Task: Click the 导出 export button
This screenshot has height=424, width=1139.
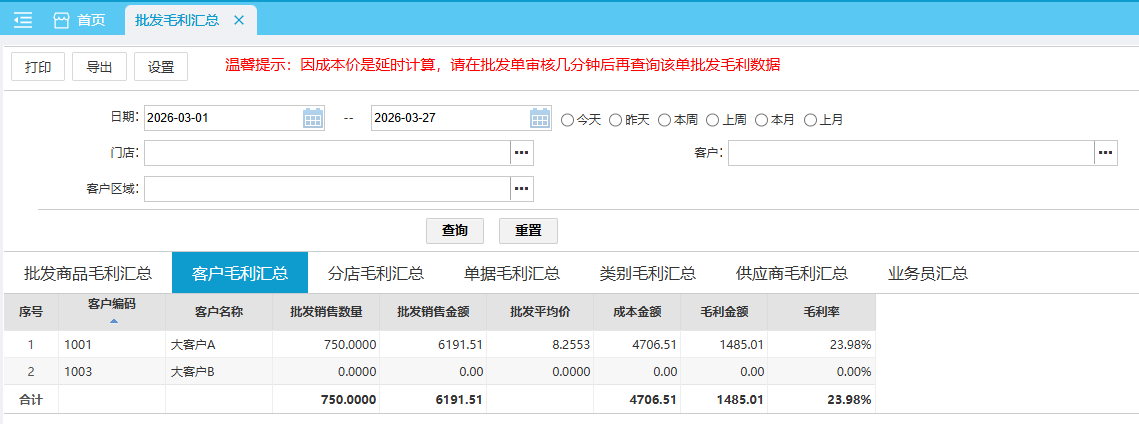Action: click(99, 67)
